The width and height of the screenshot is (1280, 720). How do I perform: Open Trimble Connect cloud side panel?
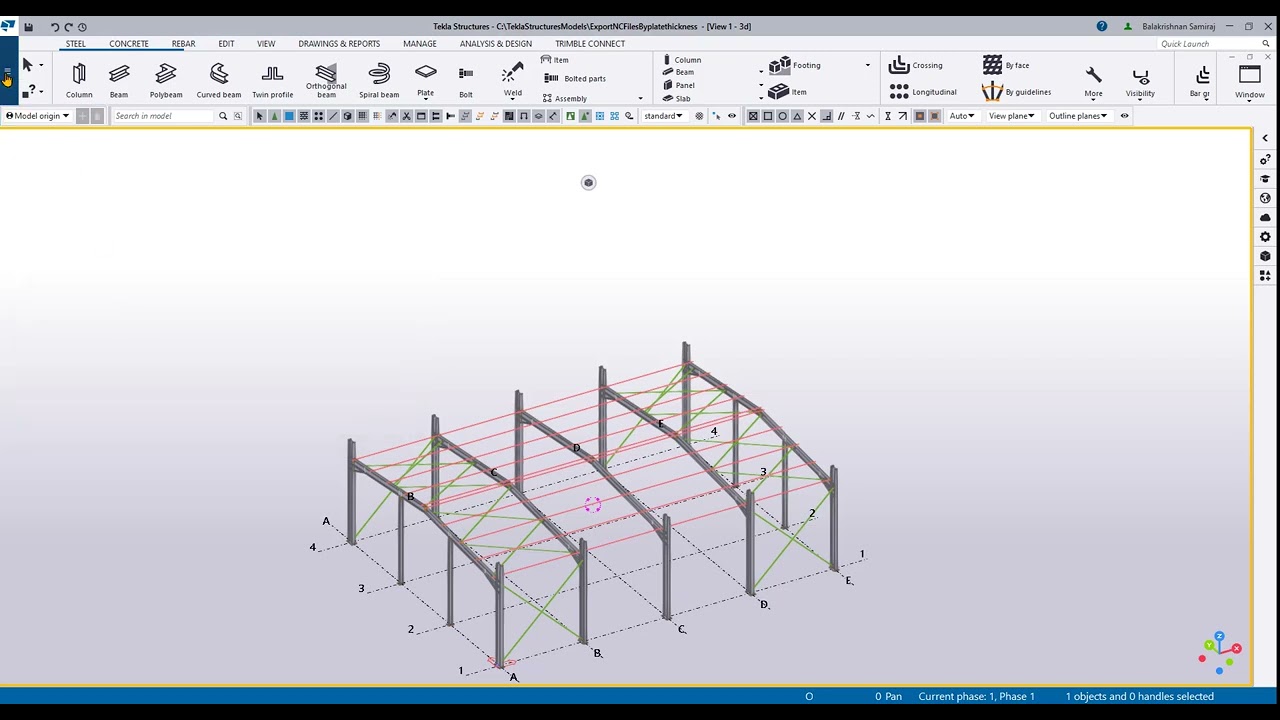pyautogui.click(x=1265, y=217)
